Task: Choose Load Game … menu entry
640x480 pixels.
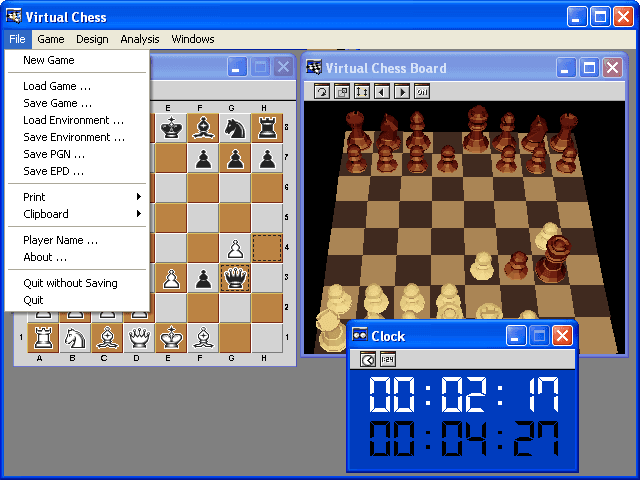Action: click(77, 86)
